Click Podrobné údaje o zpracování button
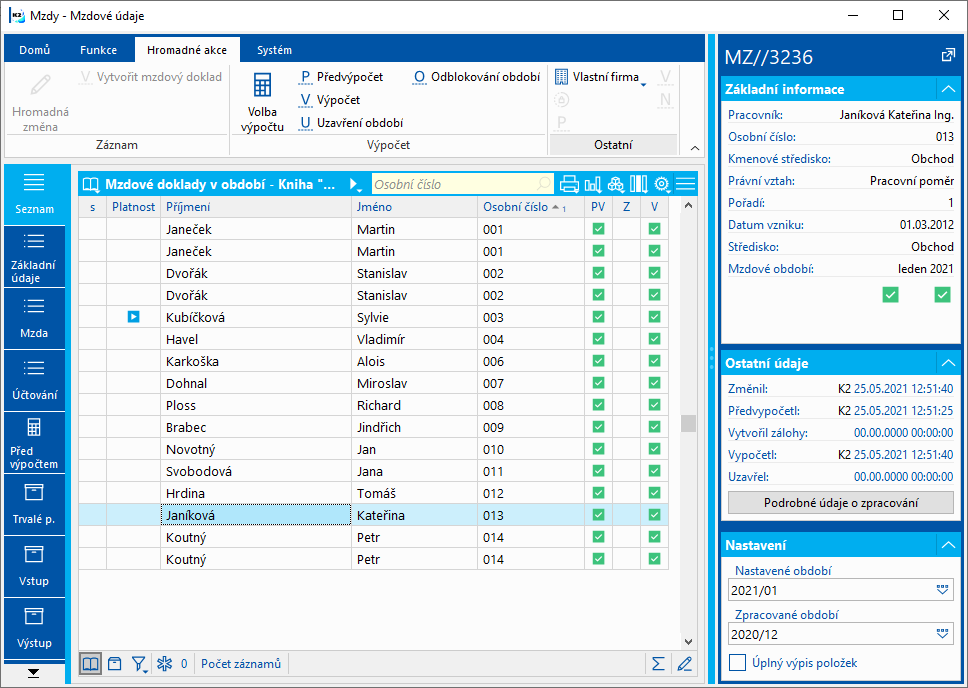Image resolution: width=968 pixels, height=688 pixels. (840, 502)
